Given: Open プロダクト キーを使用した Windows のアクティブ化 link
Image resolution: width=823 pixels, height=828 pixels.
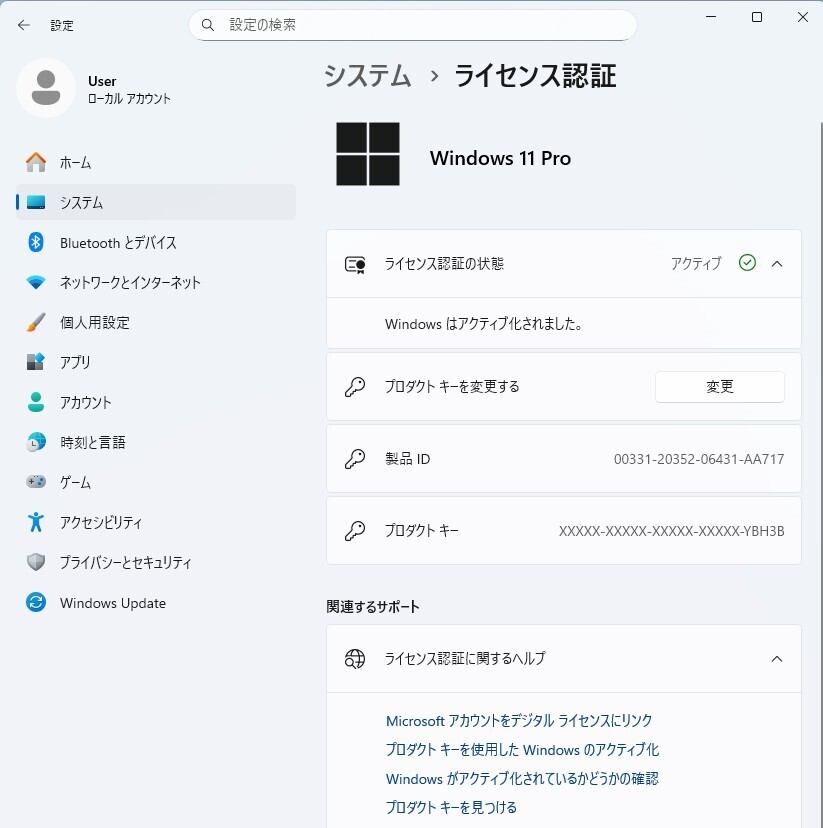Looking at the screenshot, I should coord(523,750).
